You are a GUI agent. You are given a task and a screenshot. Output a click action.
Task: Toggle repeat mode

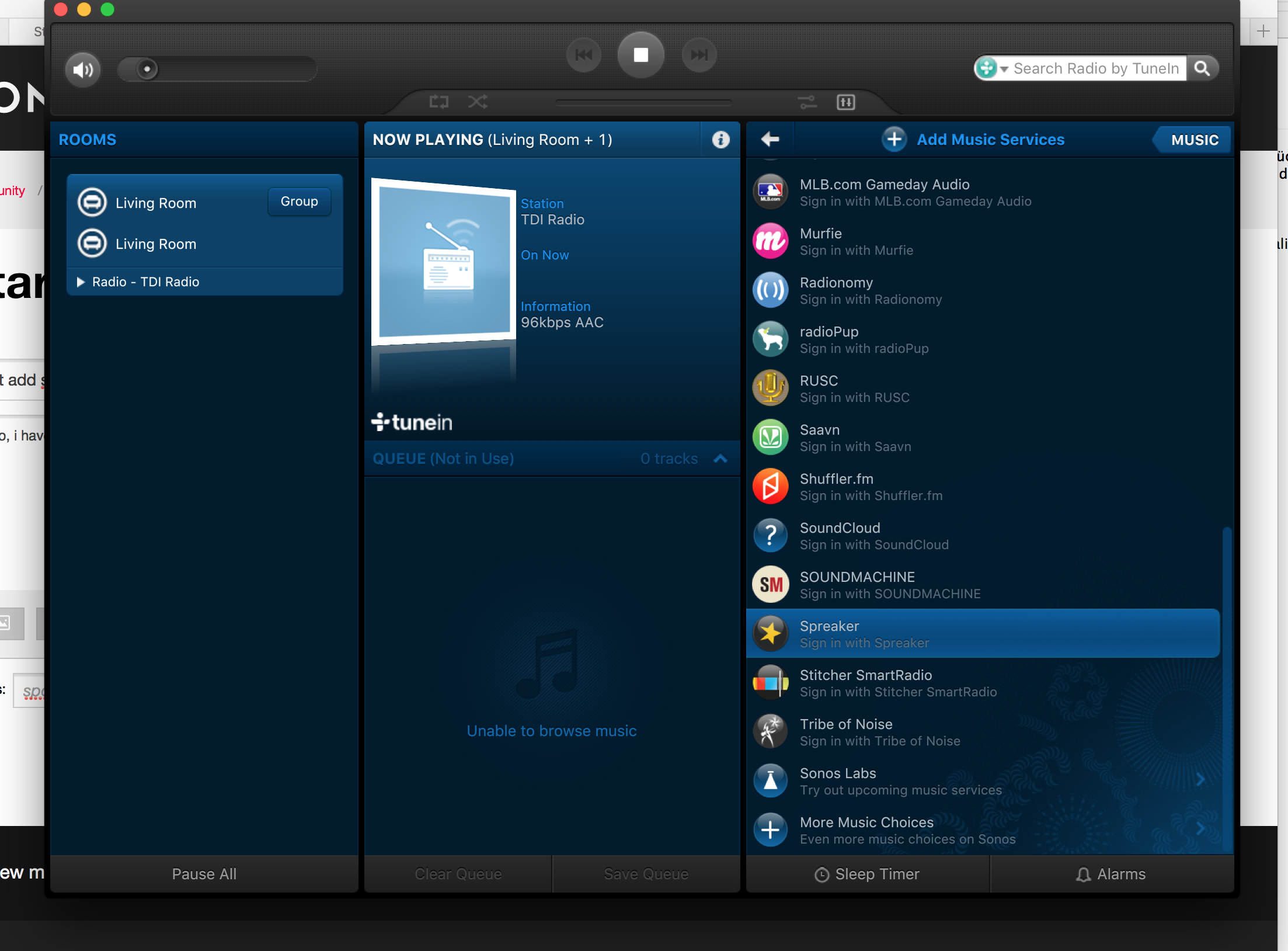[438, 102]
